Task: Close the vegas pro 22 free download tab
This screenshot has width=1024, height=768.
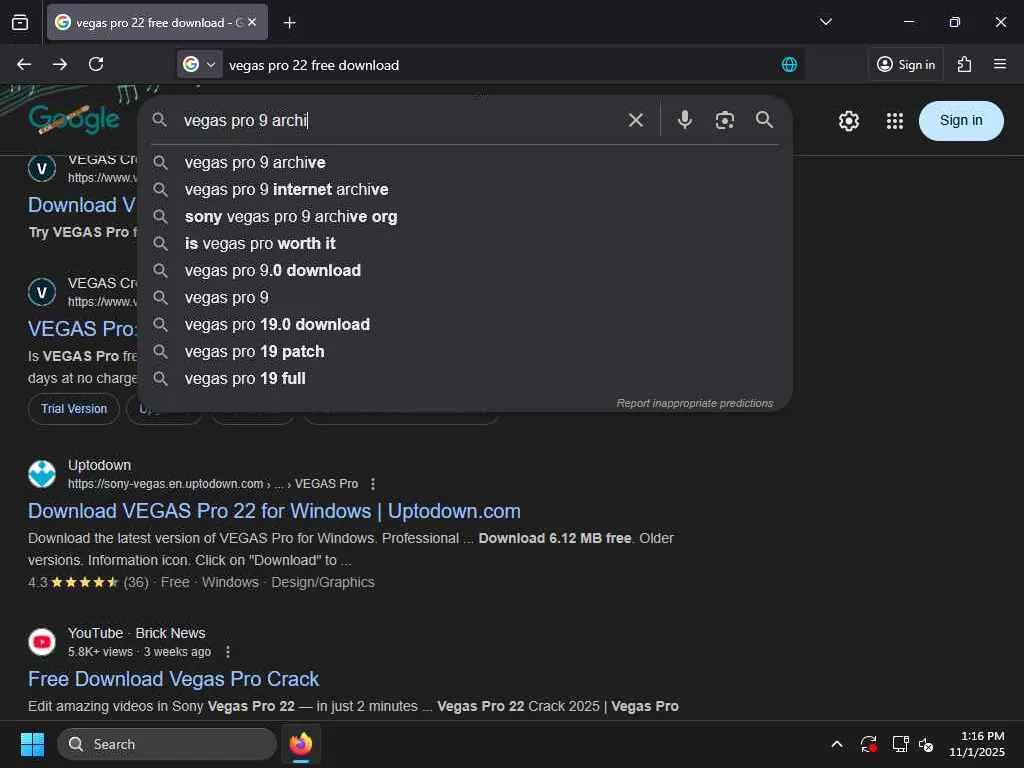Action: point(252,23)
